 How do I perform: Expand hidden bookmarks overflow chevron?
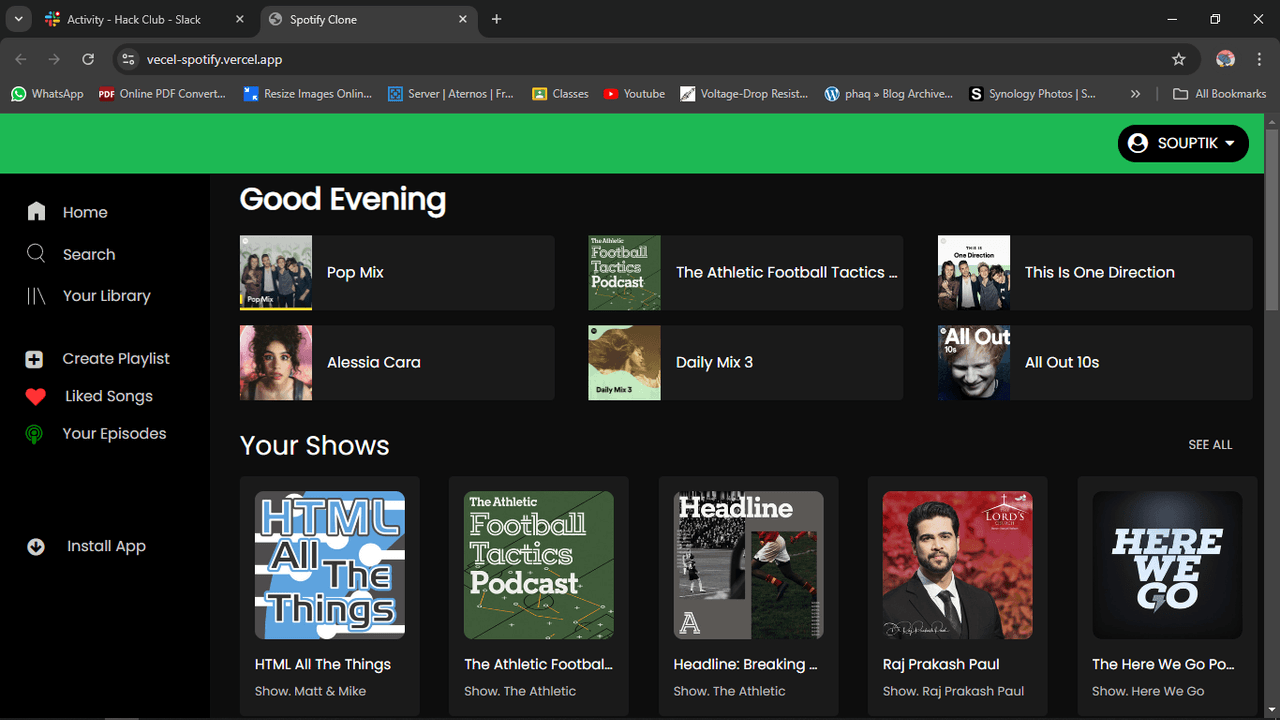1135,94
